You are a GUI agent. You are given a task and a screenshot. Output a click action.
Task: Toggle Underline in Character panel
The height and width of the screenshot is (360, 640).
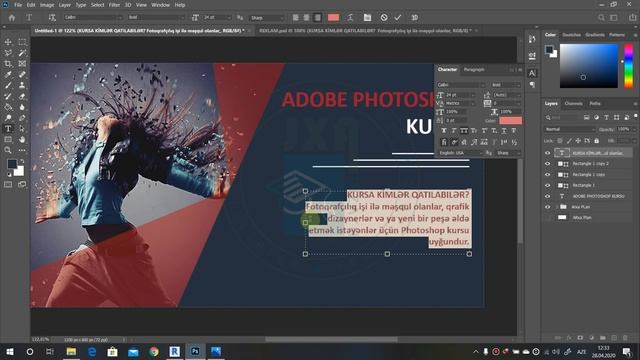[504, 131]
